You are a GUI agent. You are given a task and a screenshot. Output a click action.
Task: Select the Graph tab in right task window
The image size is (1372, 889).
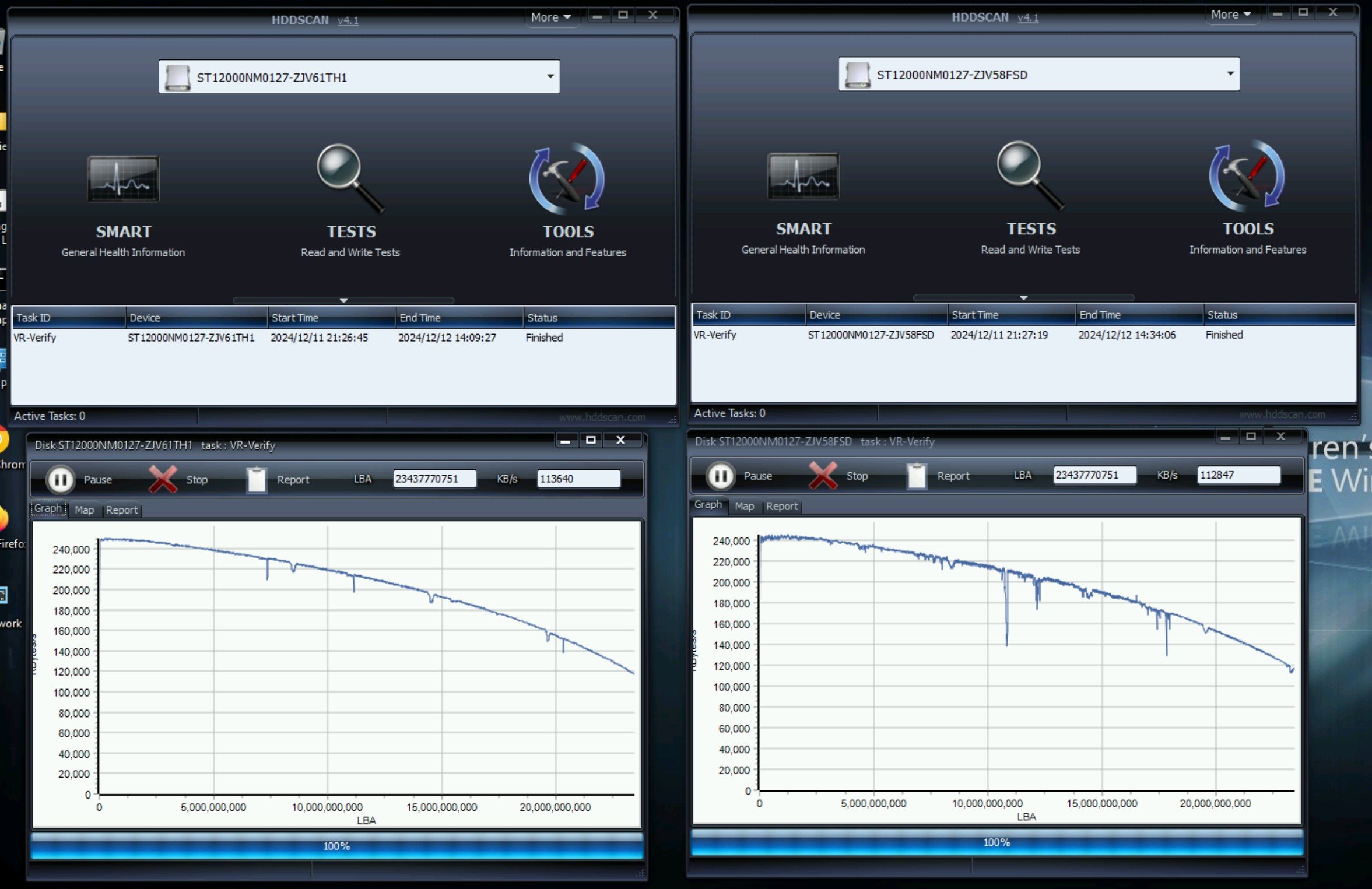pyautogui.click(x=708, y=505)
